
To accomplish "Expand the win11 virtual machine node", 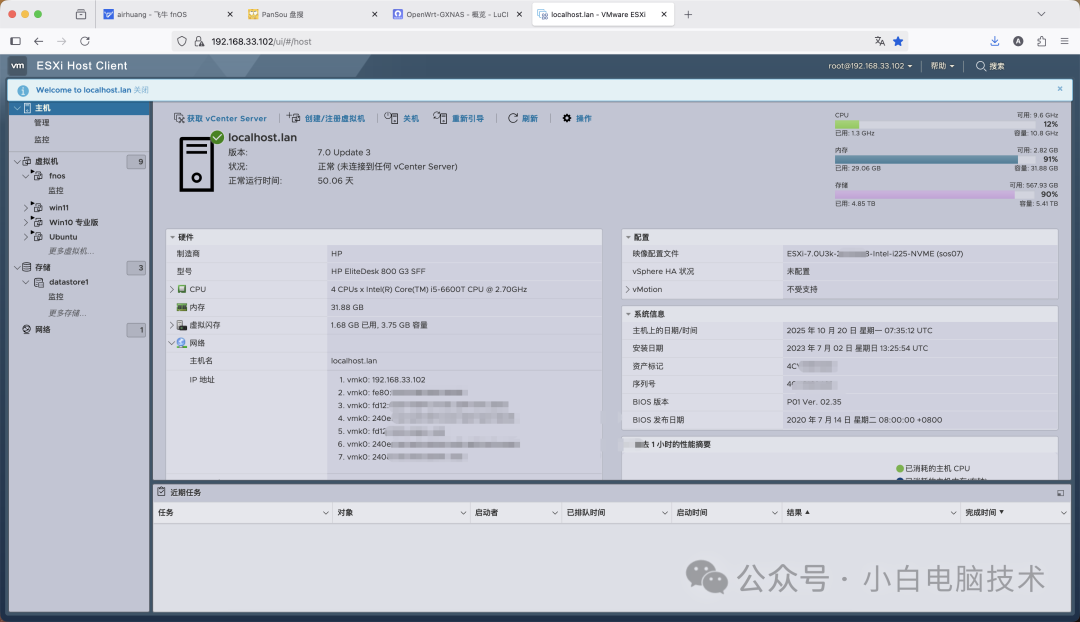I will (x=26, y=207).
